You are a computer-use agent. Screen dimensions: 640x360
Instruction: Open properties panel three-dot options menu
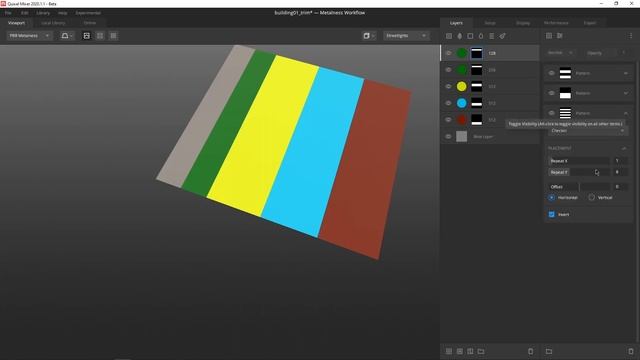631,36
